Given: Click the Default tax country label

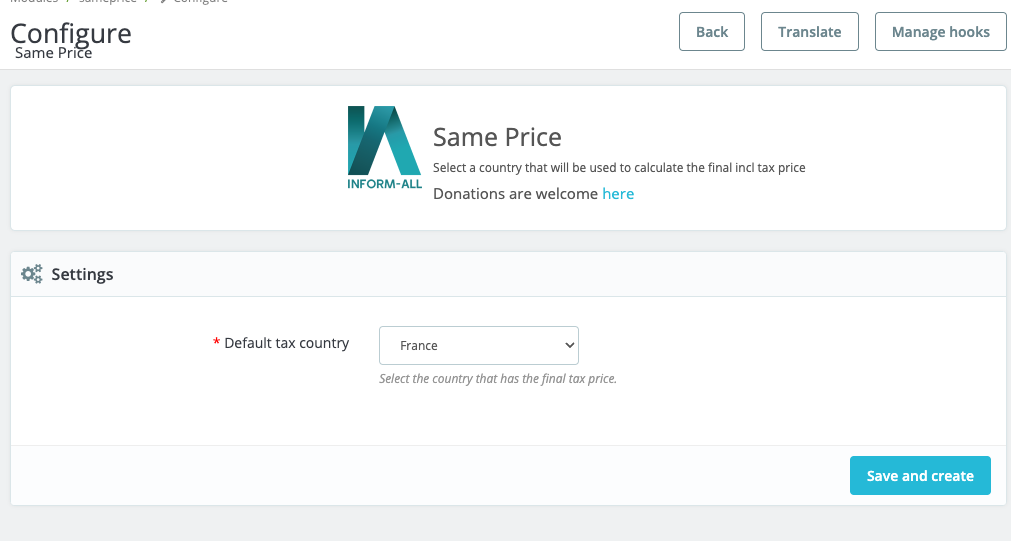Looking at the screenshot, I should click(287, 343).
